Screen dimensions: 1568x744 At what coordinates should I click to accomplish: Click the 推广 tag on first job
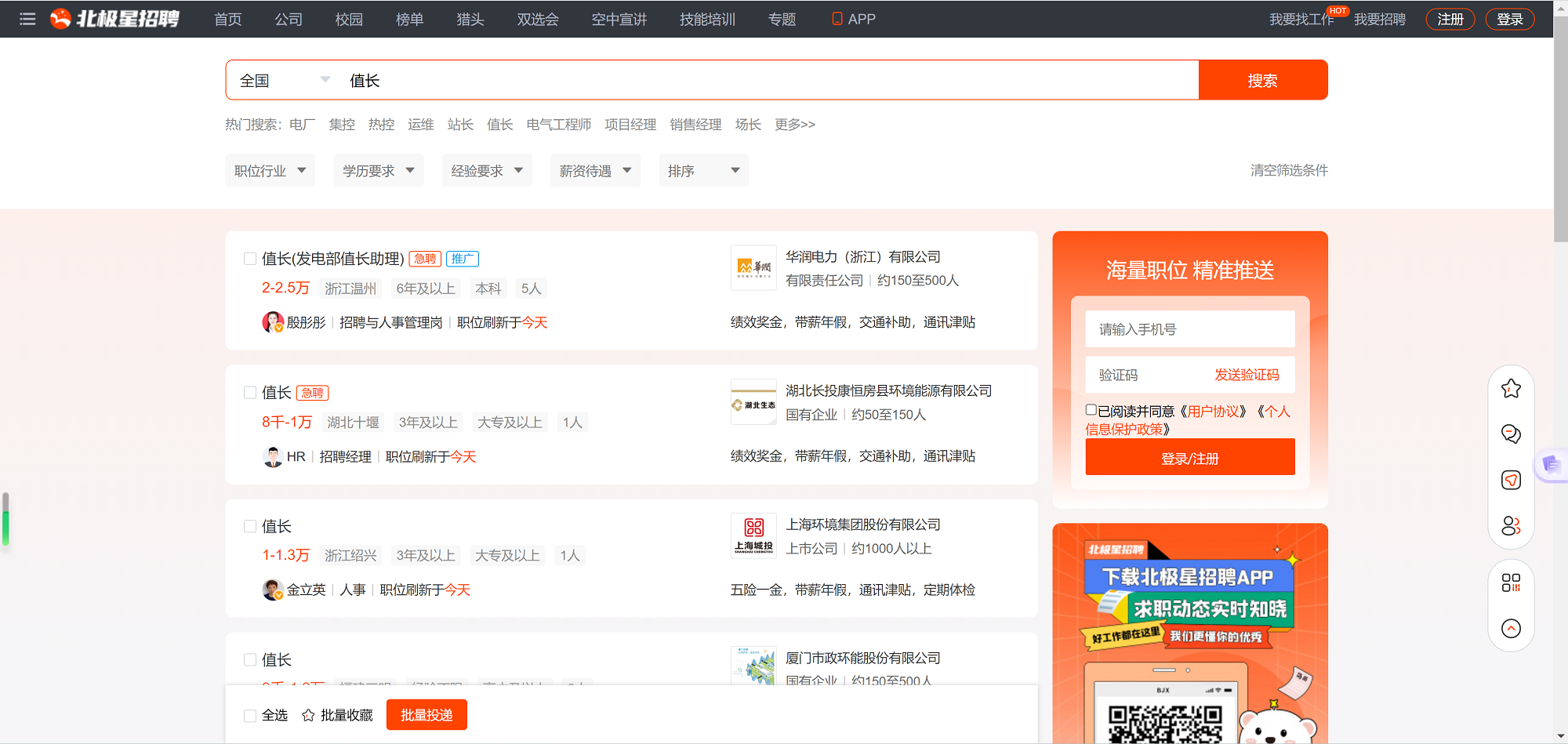pyautogui.click(x=463, y=259)
